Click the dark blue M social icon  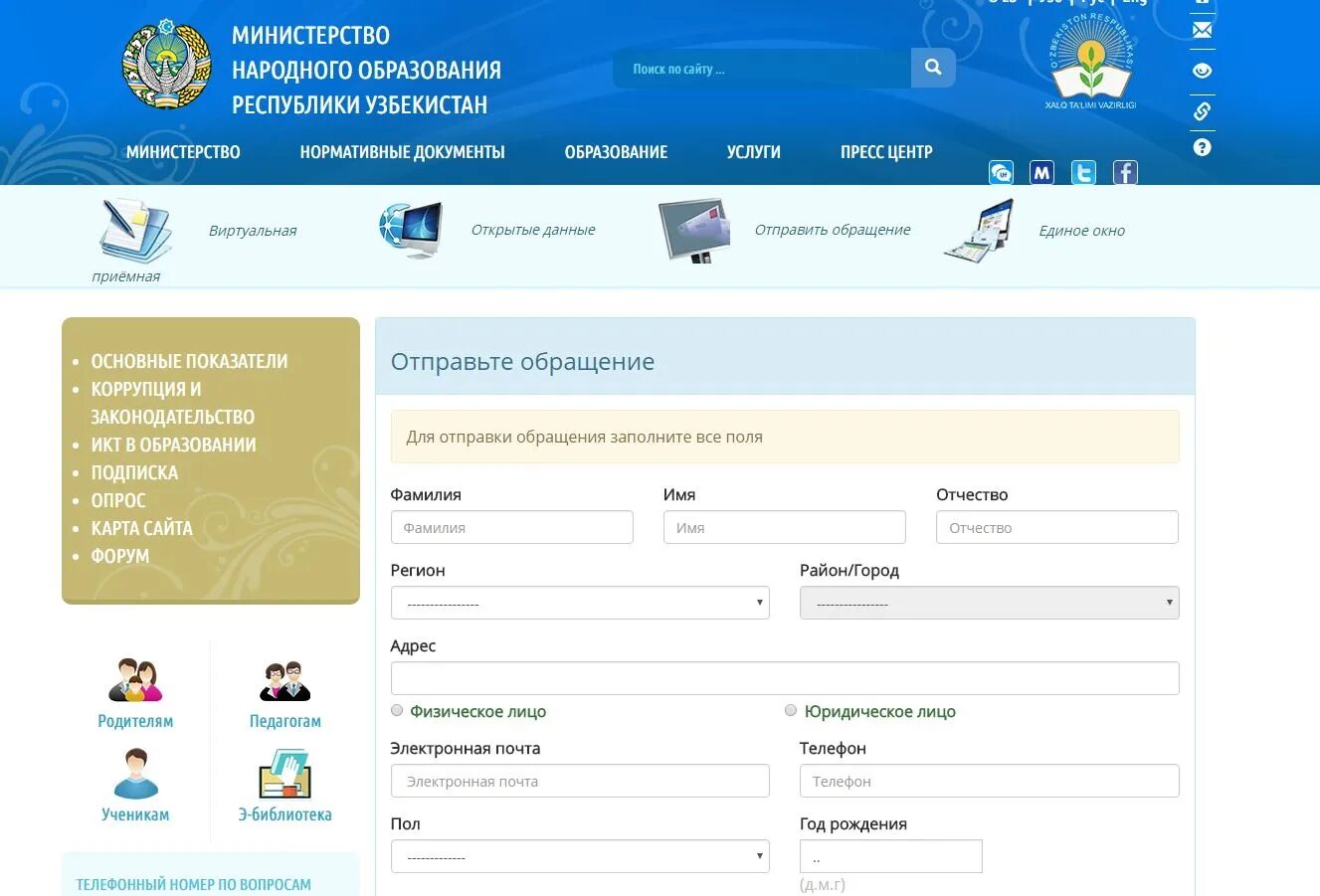click(x=1041, y=172)
